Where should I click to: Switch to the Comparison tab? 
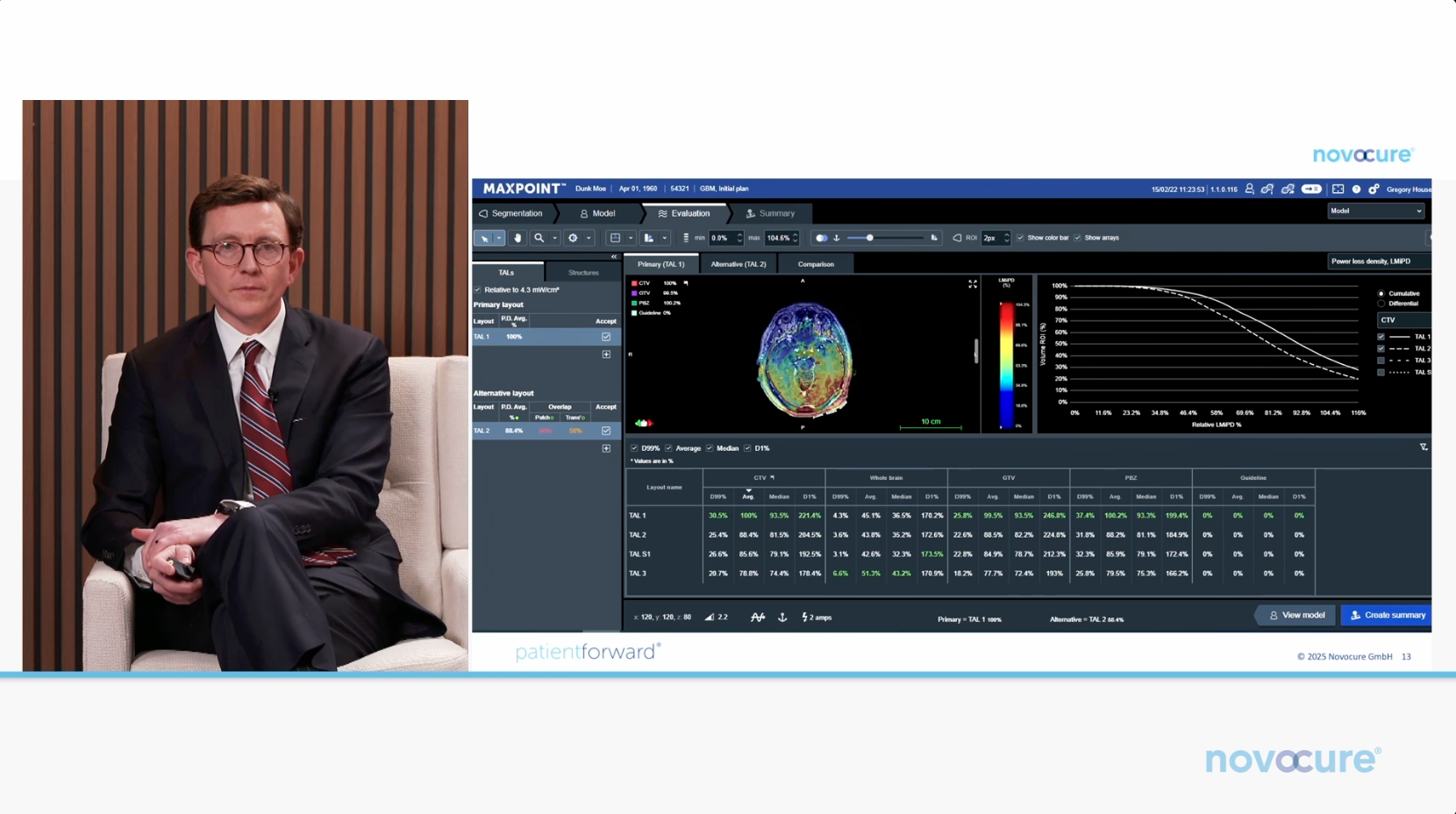point(816,264)
